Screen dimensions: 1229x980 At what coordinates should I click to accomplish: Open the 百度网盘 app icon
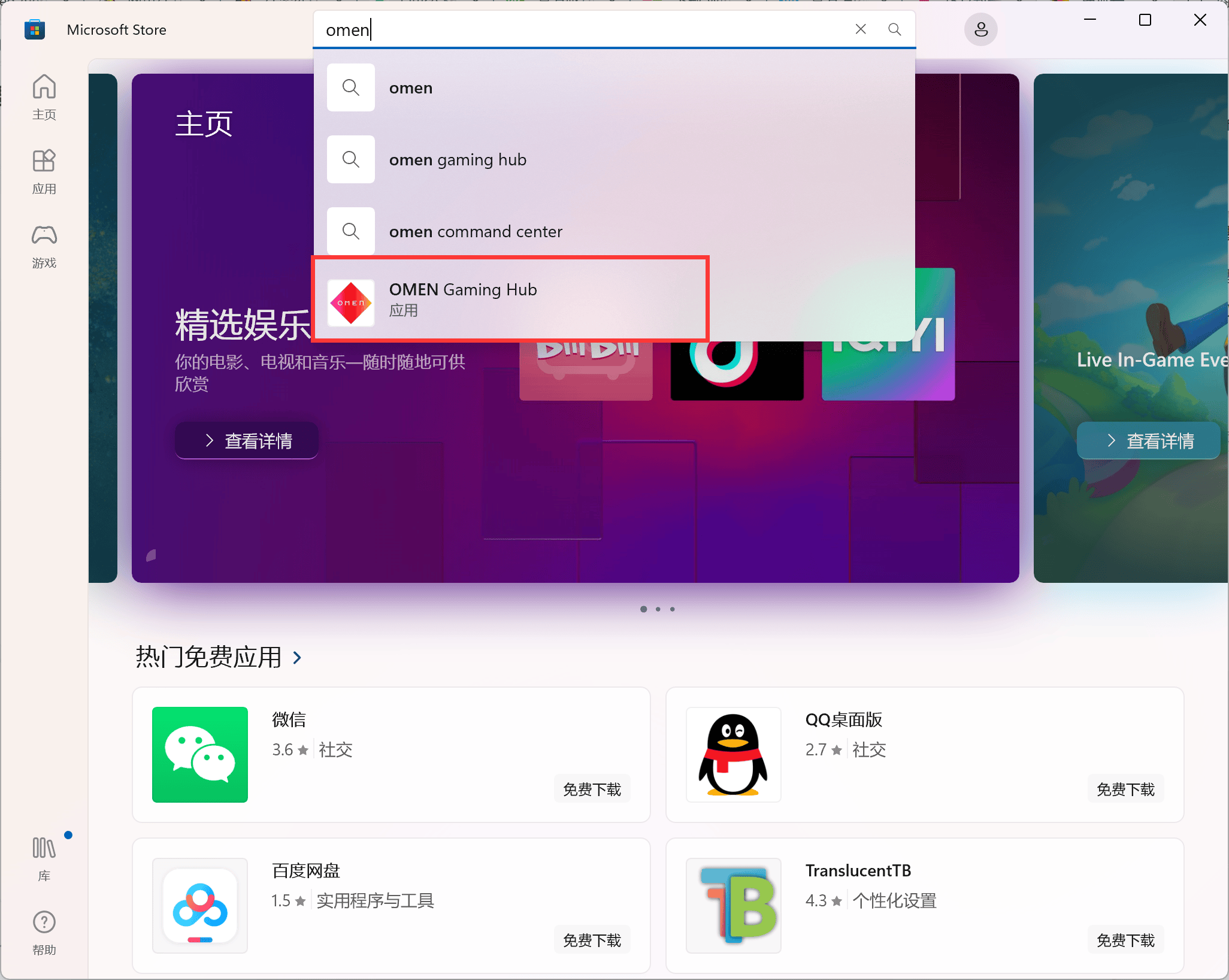(x=200, y=905)
